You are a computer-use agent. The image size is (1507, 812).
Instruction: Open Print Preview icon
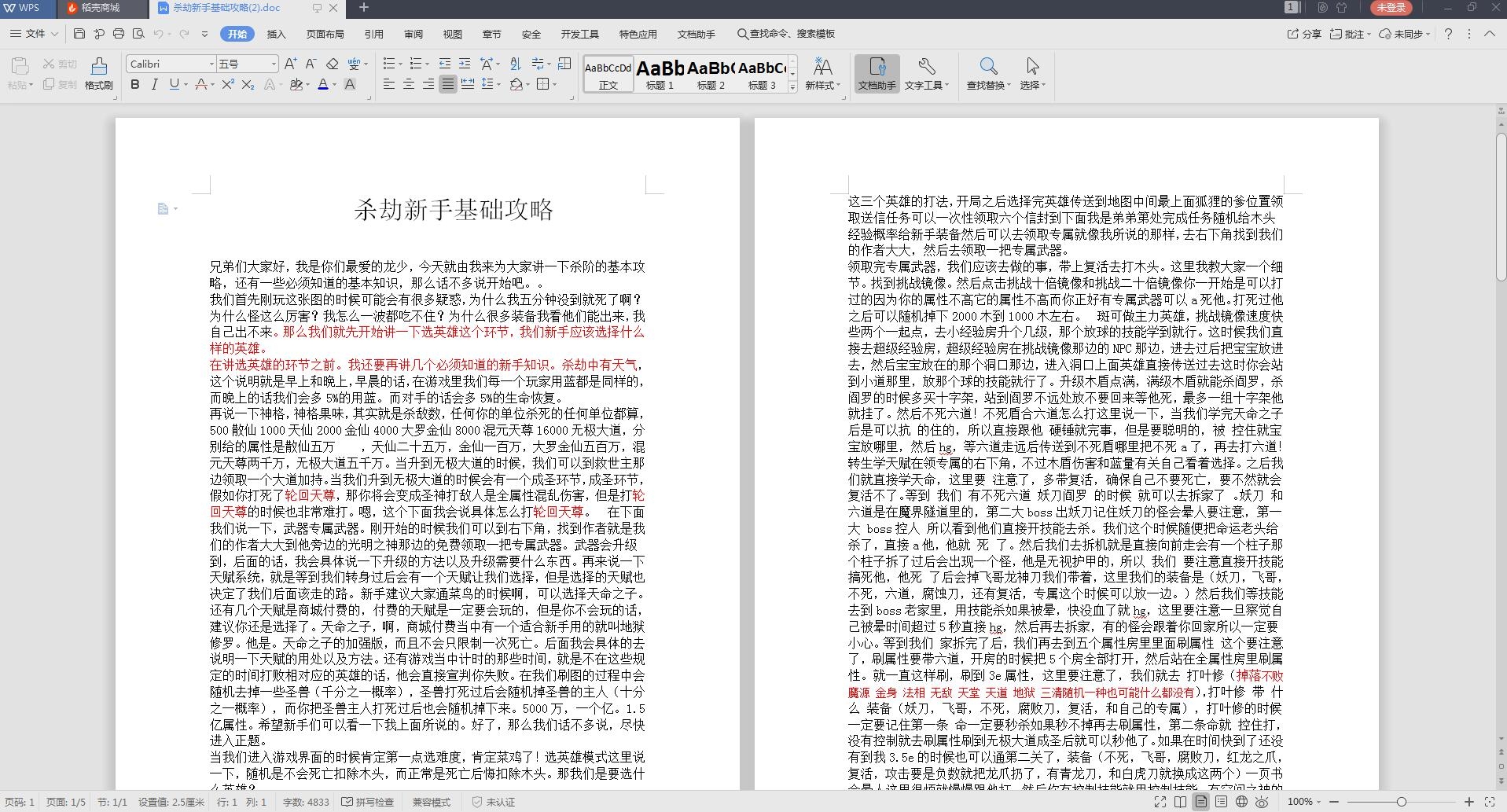139,34
